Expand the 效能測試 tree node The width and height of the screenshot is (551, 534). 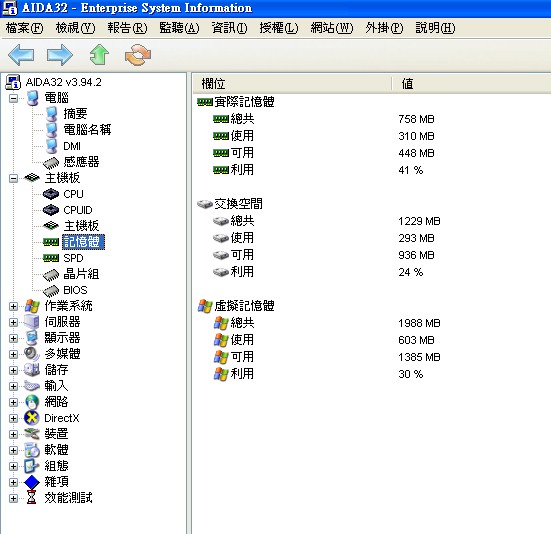(13, 498)
